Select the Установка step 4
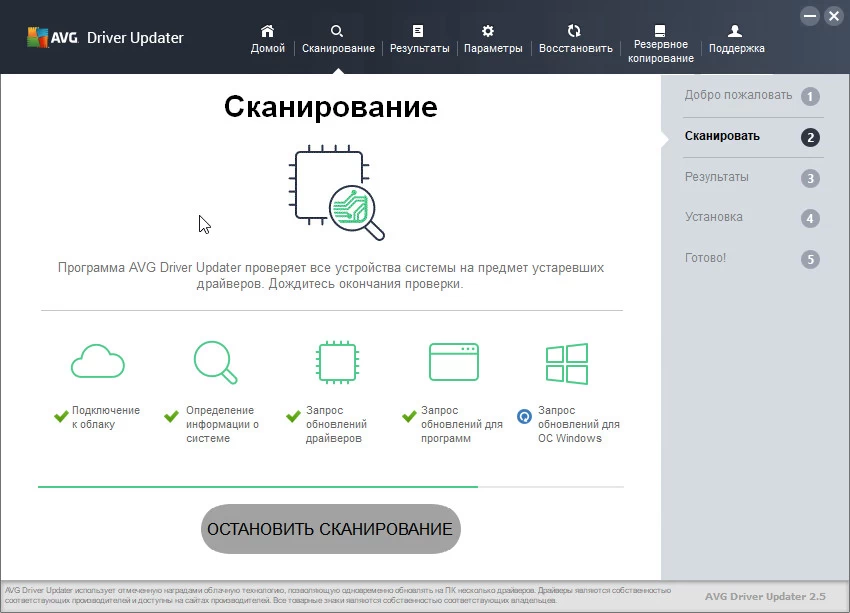Screen dimensions: 850x613 (x=751, y=217)
